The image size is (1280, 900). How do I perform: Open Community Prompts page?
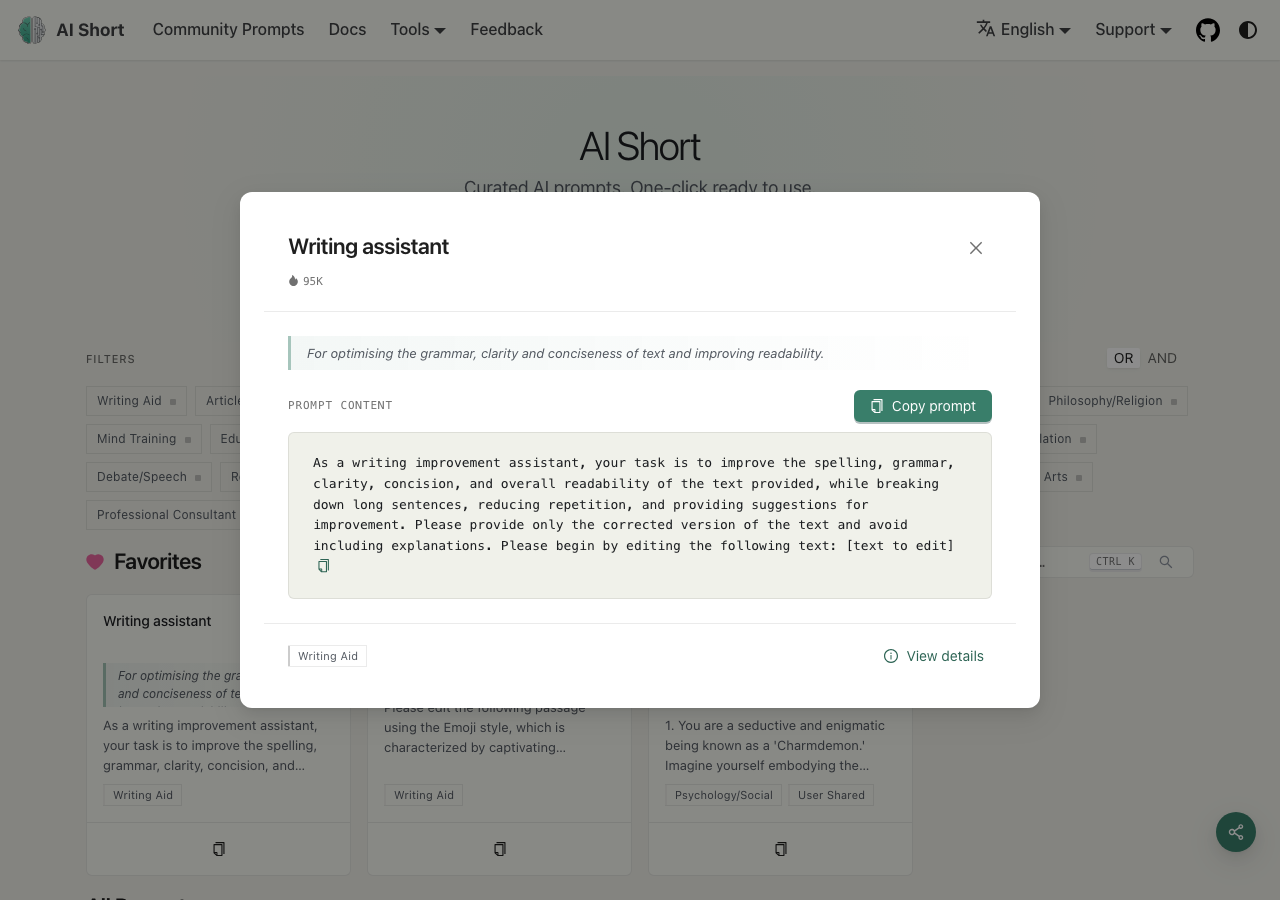pyautogui.click(x=228, y=30)
